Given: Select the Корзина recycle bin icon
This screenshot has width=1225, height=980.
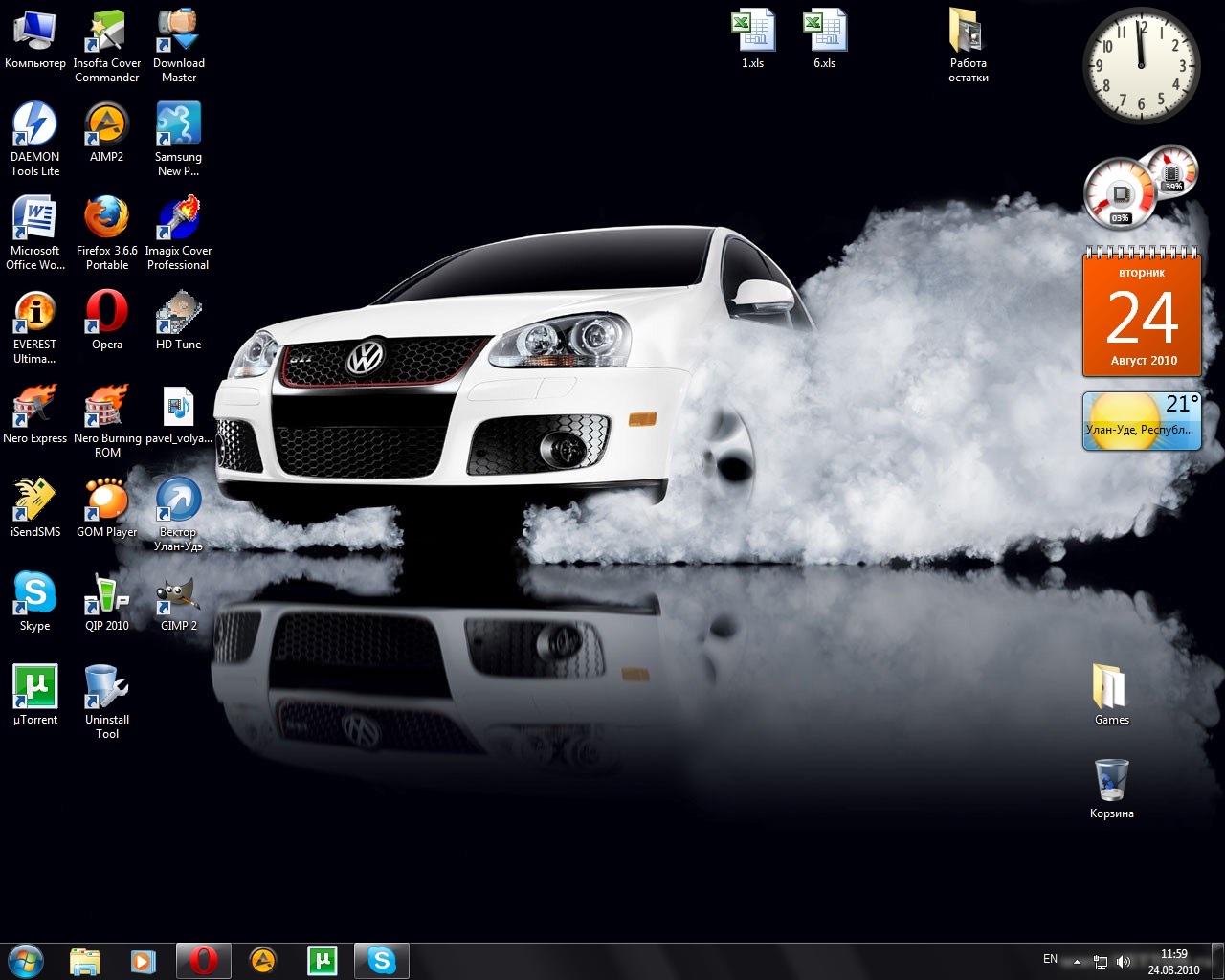Looking at the screenshot, I should pos(1111,782).
